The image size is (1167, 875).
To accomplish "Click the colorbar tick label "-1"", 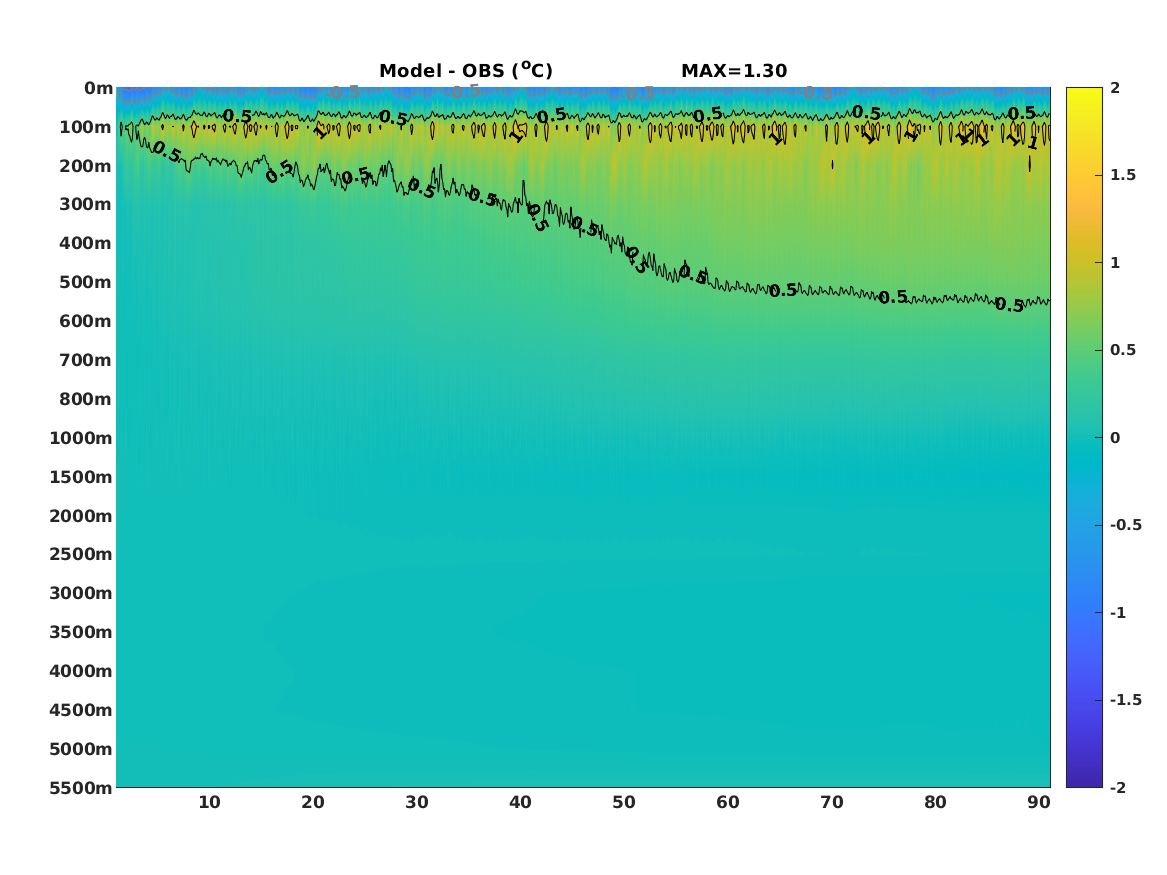I will (1117, 613).
